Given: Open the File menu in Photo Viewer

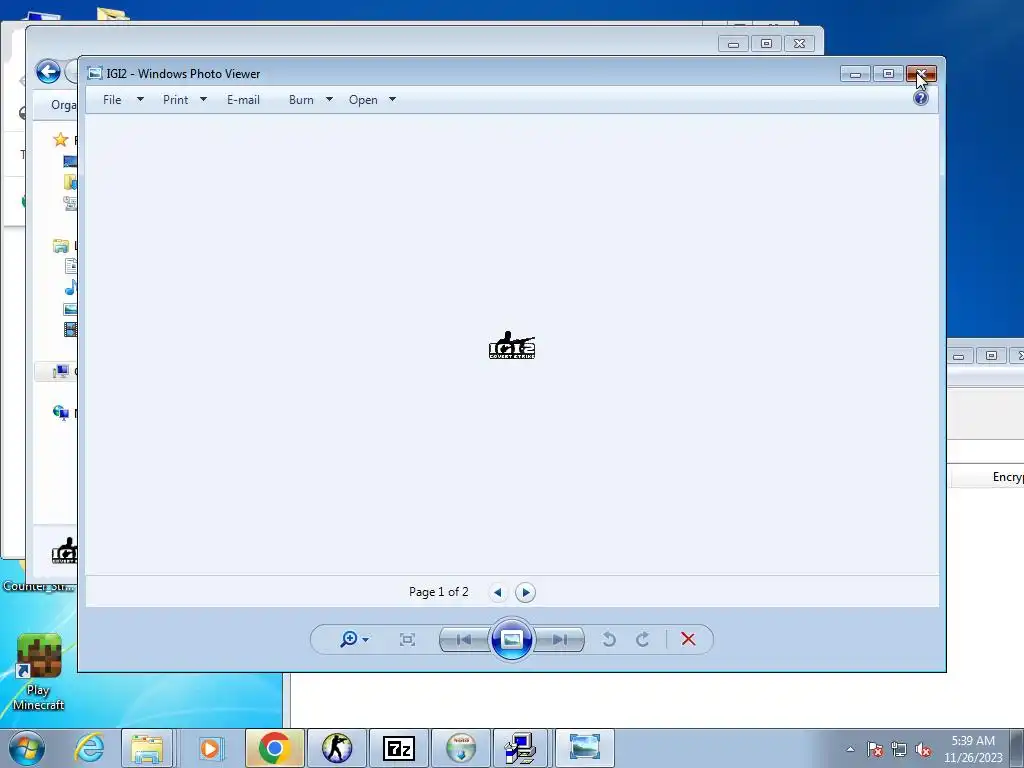Looking at the screenshot, I should [x=112, y=100].
